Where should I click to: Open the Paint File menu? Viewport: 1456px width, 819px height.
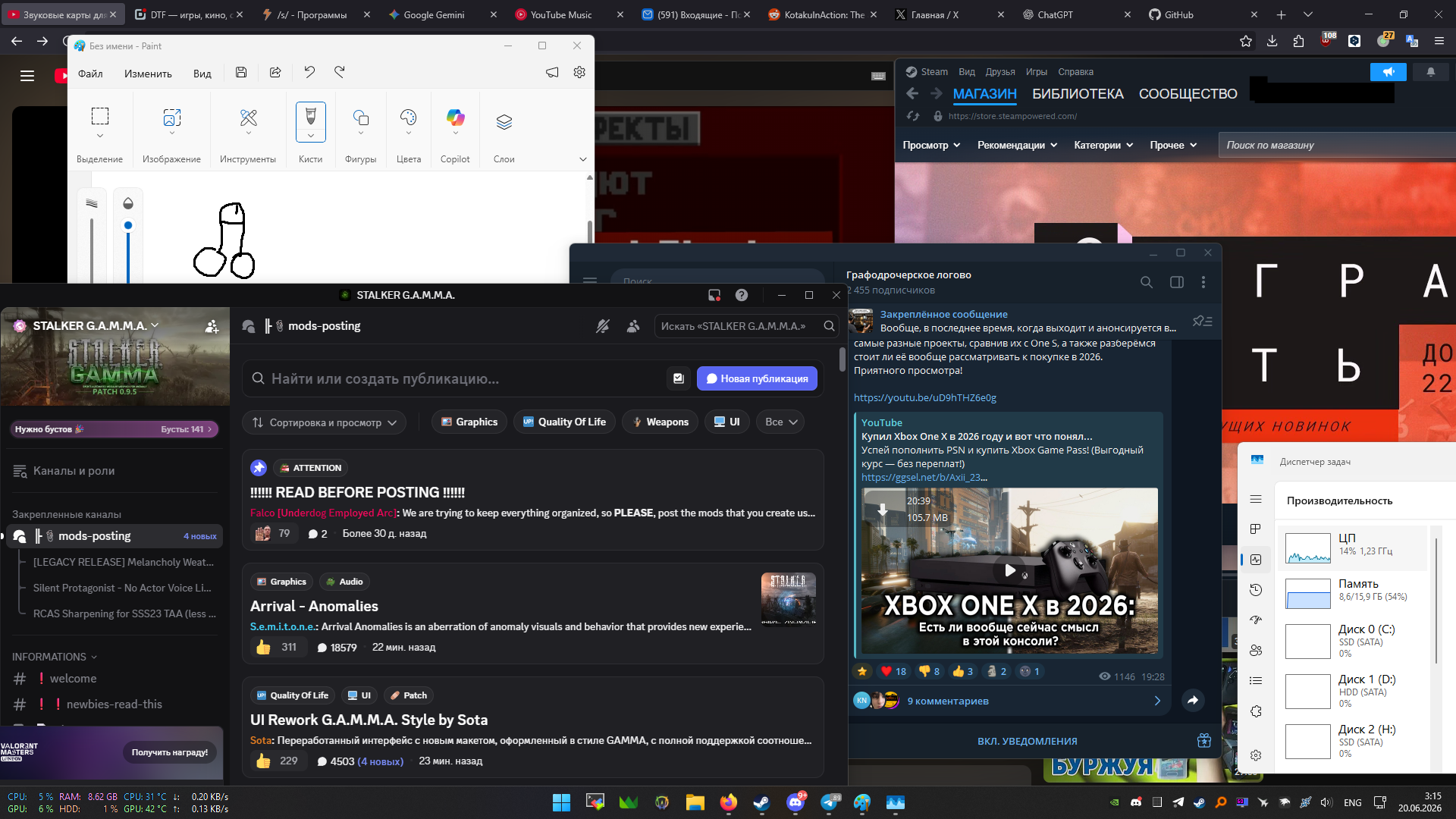90,74
